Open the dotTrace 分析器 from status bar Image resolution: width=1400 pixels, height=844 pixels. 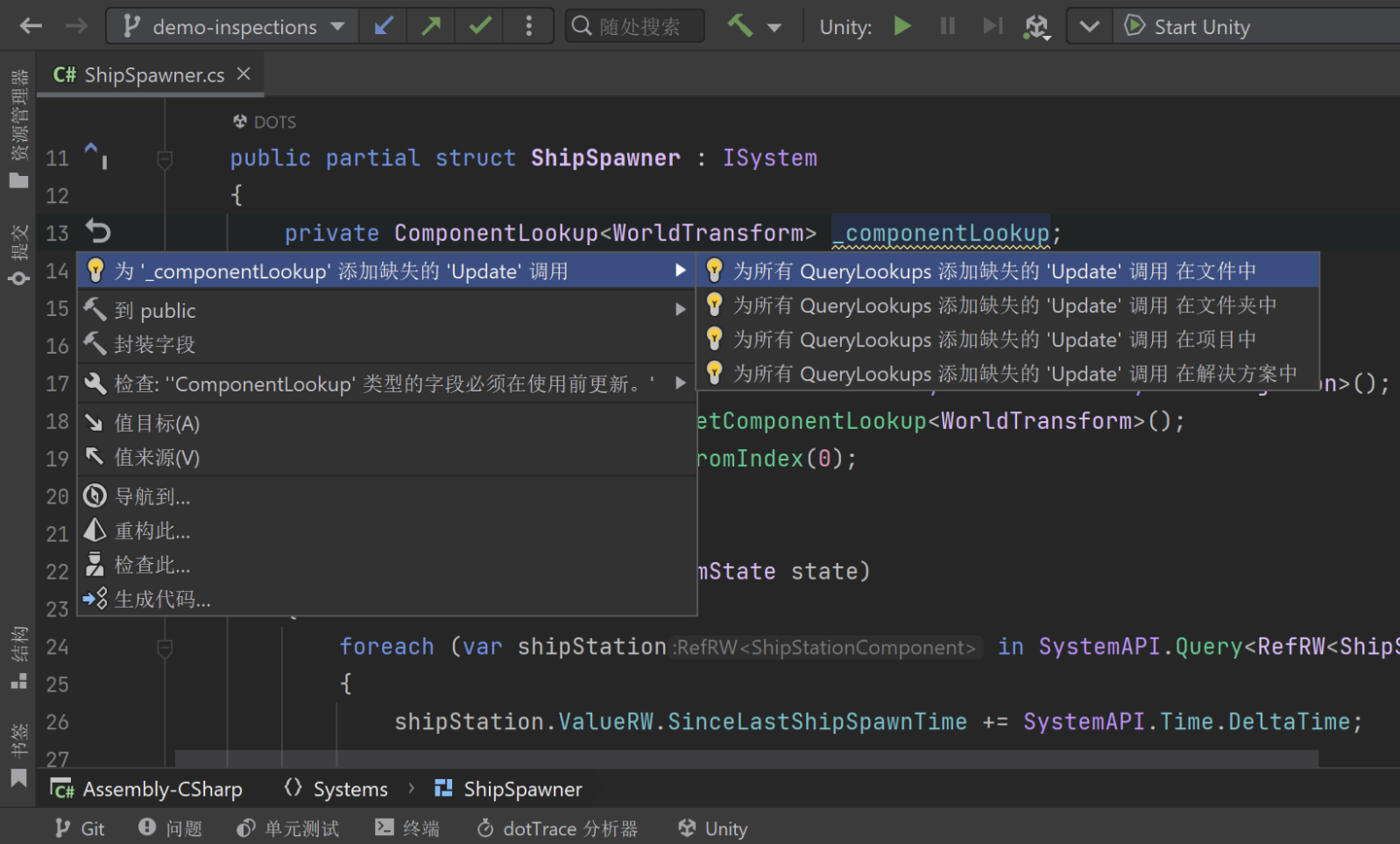click(556, 828)
